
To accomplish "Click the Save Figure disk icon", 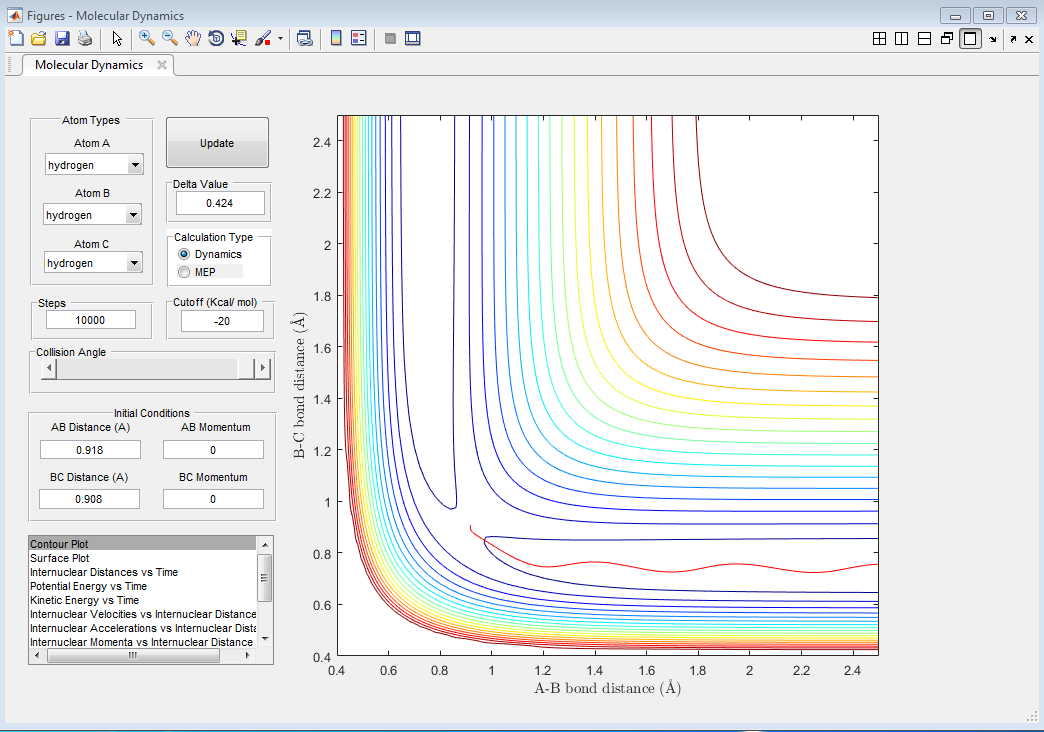I will 62,38.
